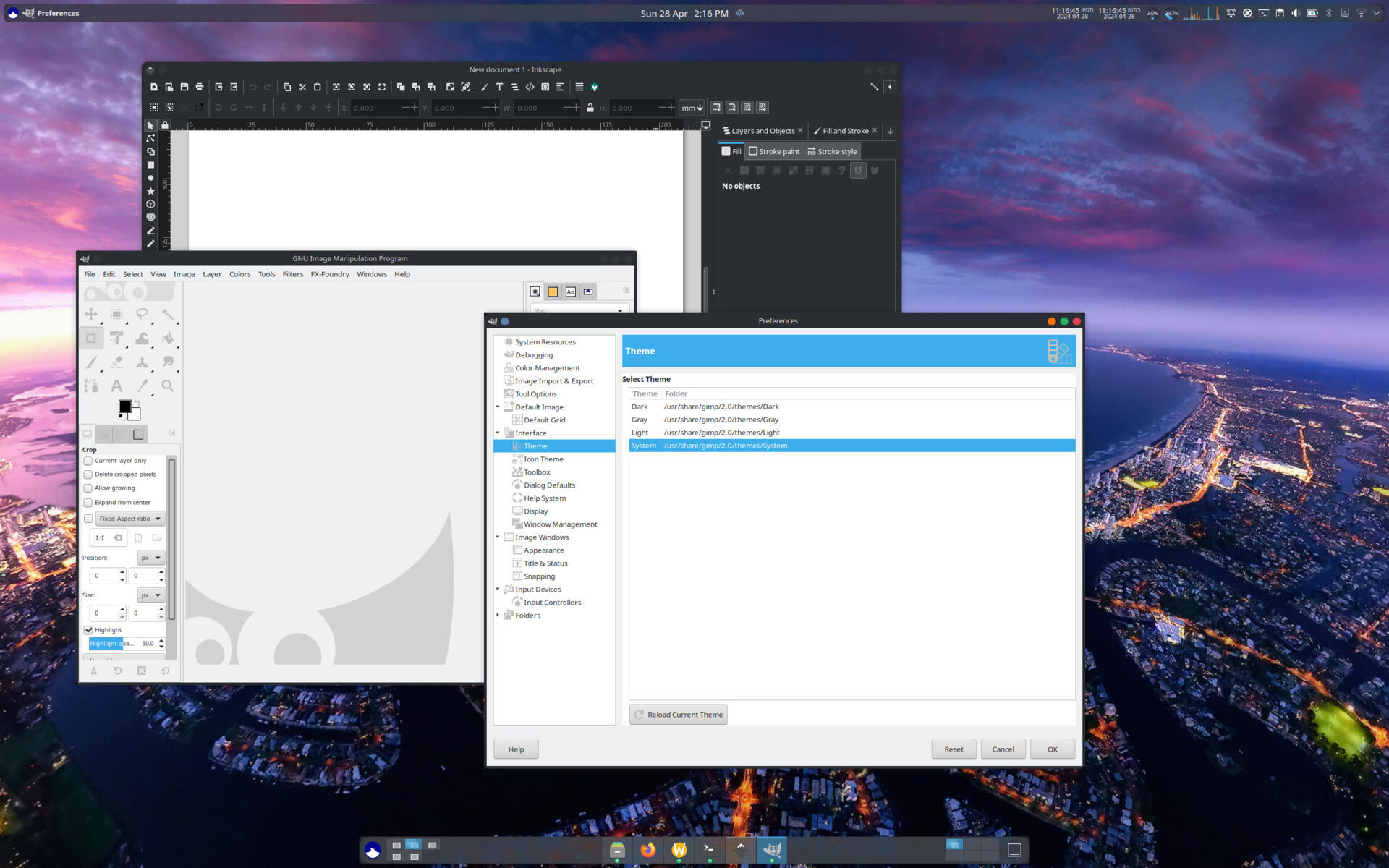Viewport: 1389px width, 868px height.
Task: Uncheck the Highlight checkbox
Action: (x=88, y=630)
